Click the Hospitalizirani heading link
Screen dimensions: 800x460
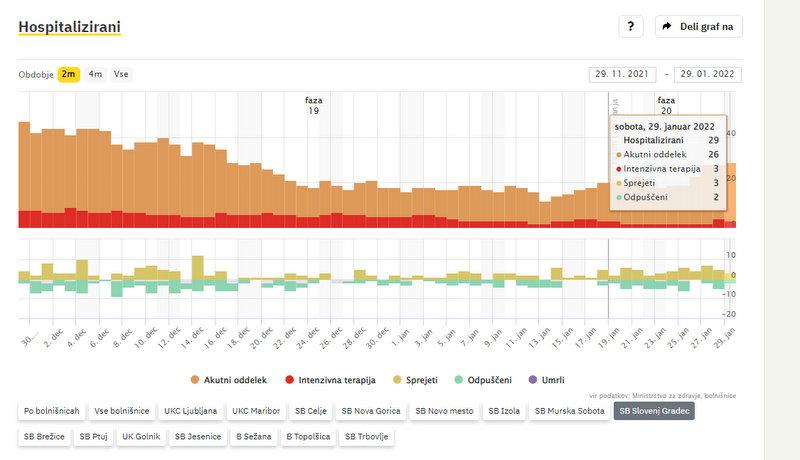69,27
